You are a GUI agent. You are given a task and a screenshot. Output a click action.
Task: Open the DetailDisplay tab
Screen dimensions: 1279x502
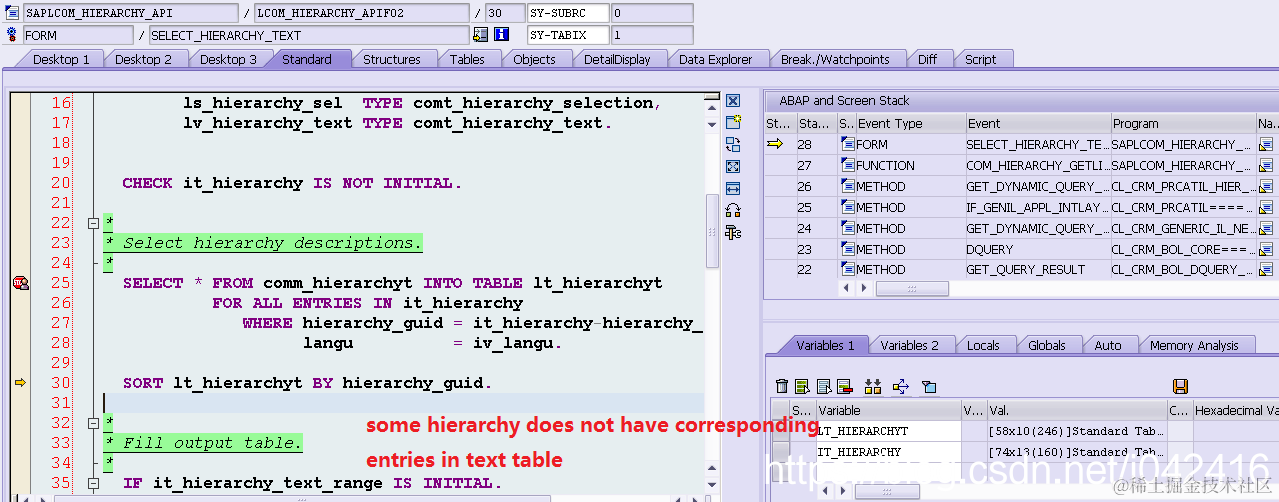(617, 59)
